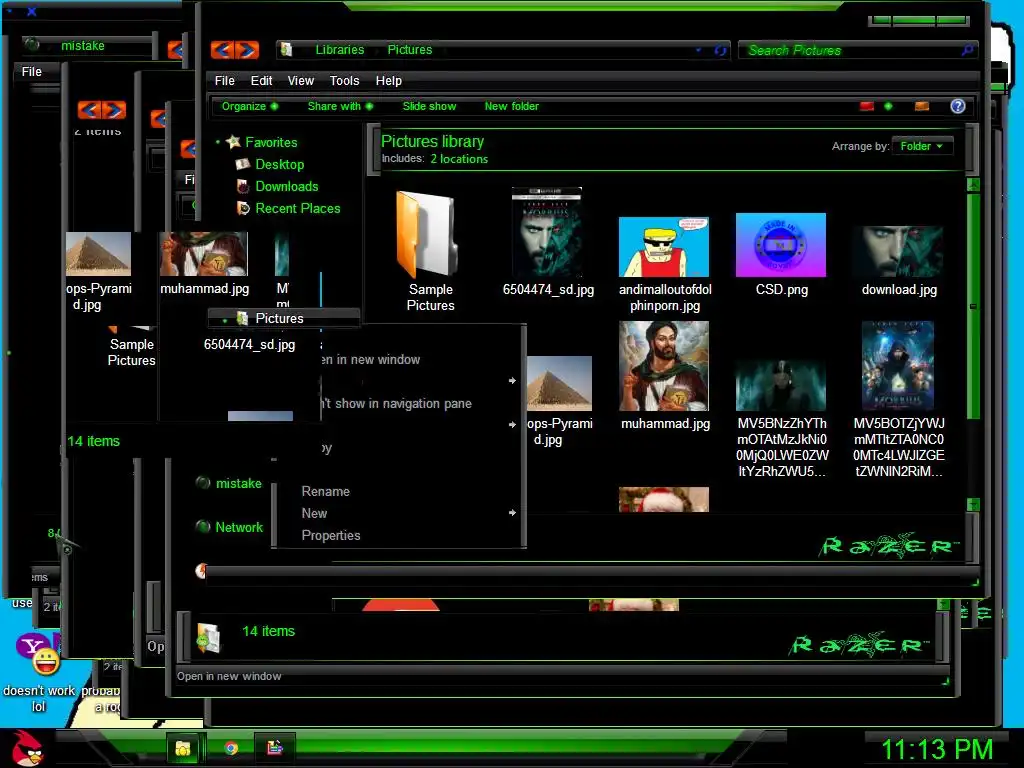Select the download.jpg thumbnail
The height and width of the screenshot is (768, 1024).
(899, 251)
